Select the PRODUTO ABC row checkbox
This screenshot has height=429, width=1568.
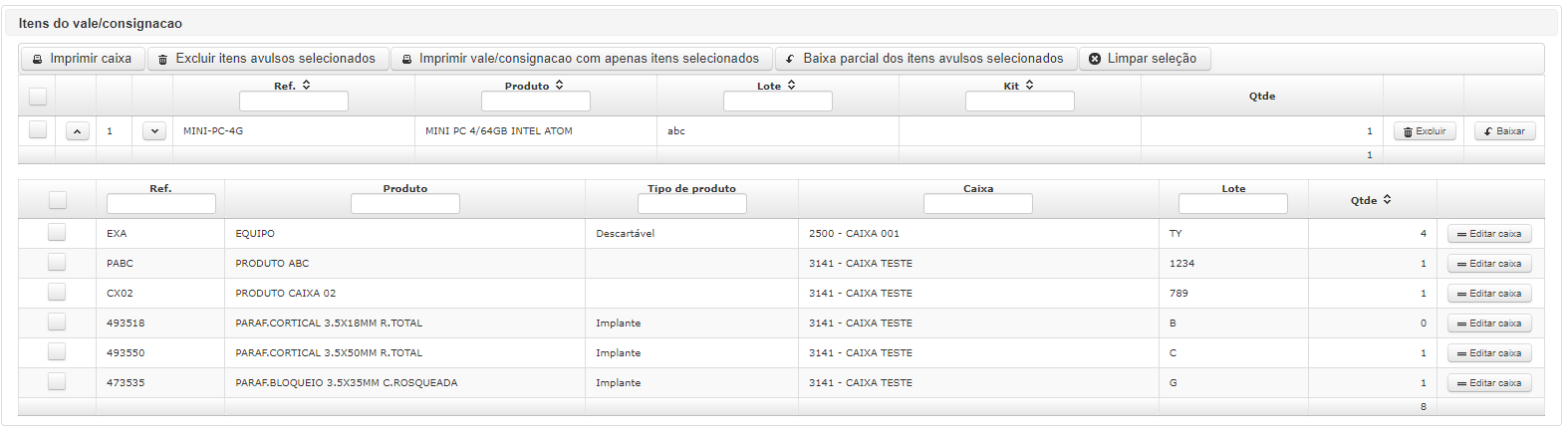click(x=57, y=263)
